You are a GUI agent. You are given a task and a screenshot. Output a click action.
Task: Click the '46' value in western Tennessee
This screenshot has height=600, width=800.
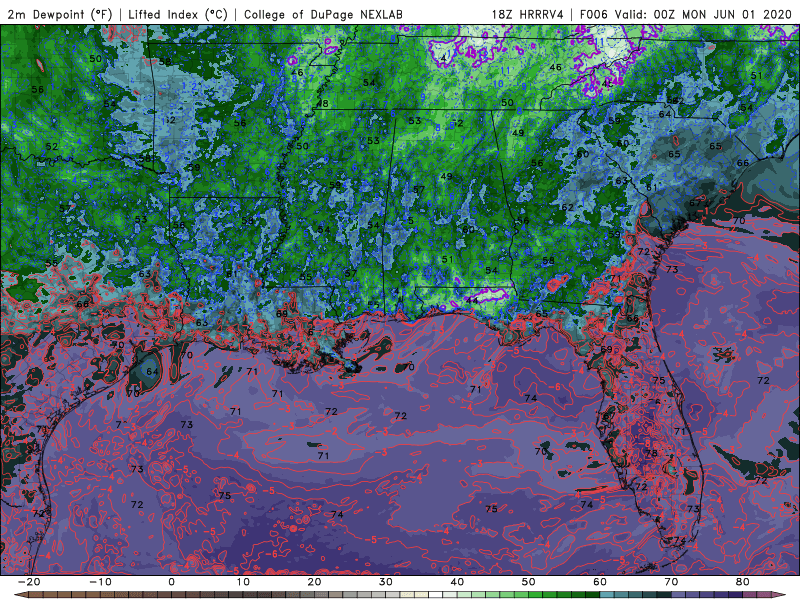tap(297, 73)
